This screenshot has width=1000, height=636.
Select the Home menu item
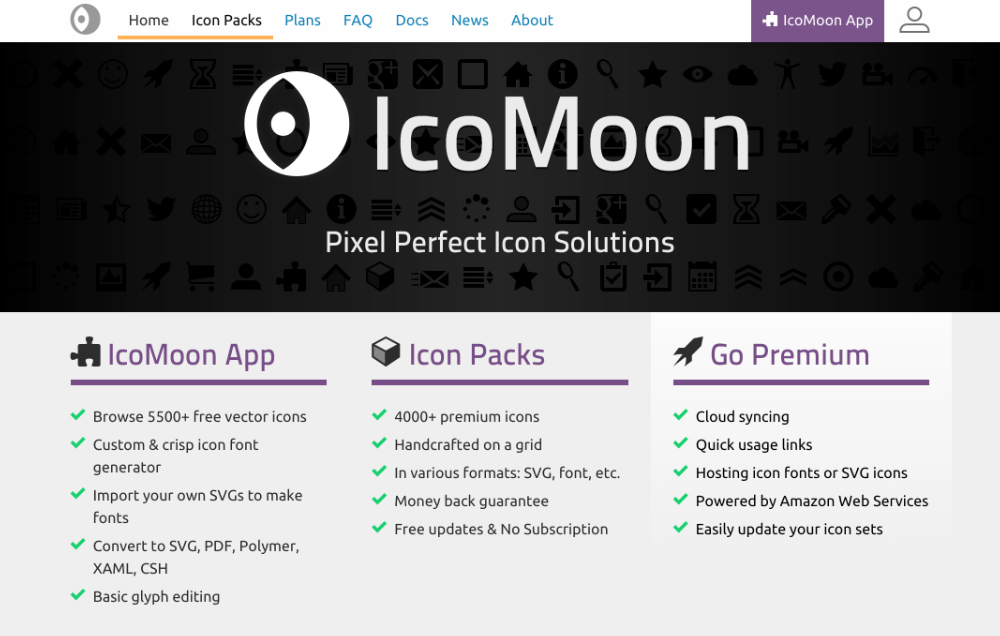pos(148,19)
